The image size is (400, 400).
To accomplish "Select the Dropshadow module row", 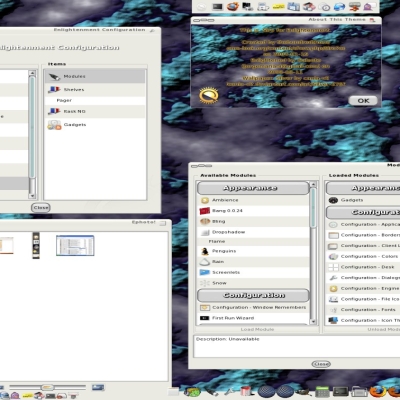I will click(x=253, y=232).
